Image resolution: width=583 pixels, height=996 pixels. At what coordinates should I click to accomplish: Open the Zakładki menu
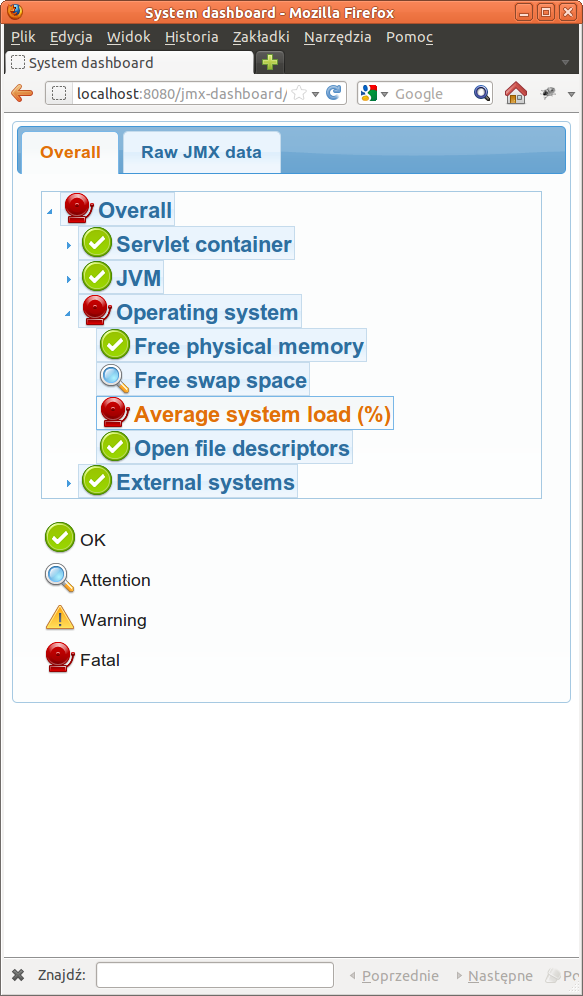pyautogui.click(x=261, y=37)
